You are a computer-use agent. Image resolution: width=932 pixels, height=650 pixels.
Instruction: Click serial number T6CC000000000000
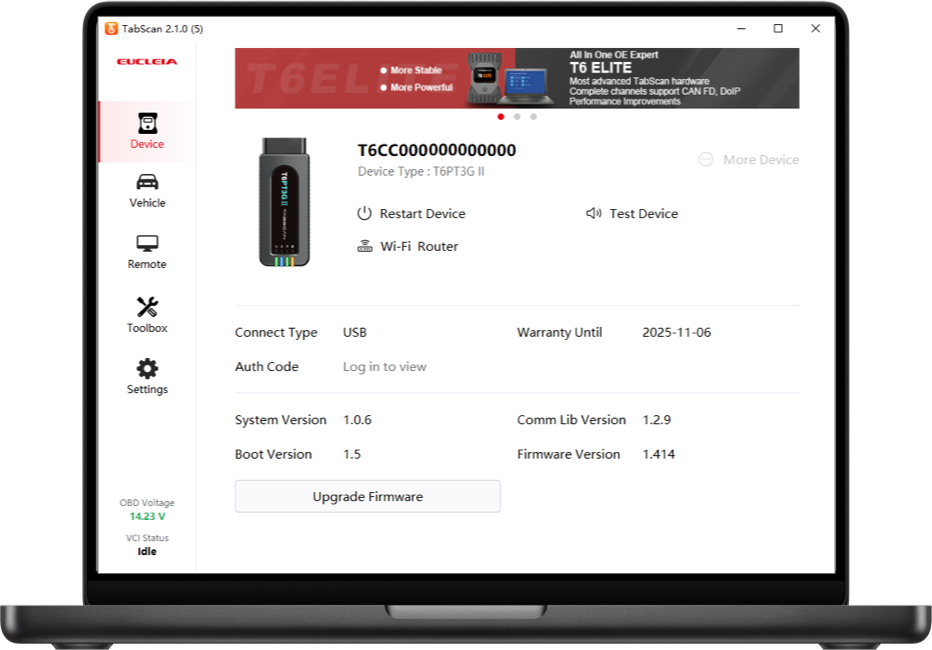point(437,150)
